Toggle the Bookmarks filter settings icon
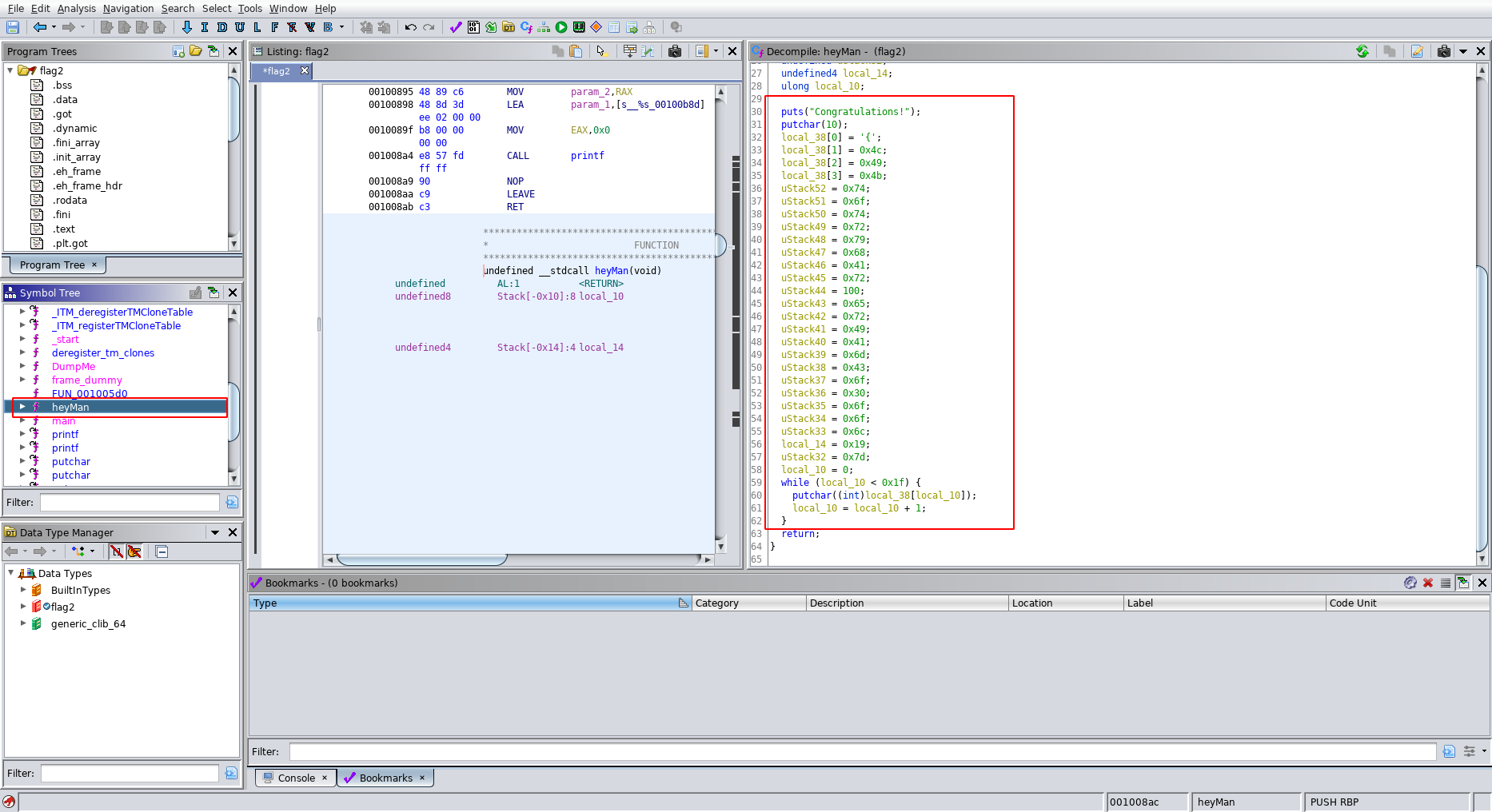This screenshot has height=812, width=1492. tap(1470, 751)
